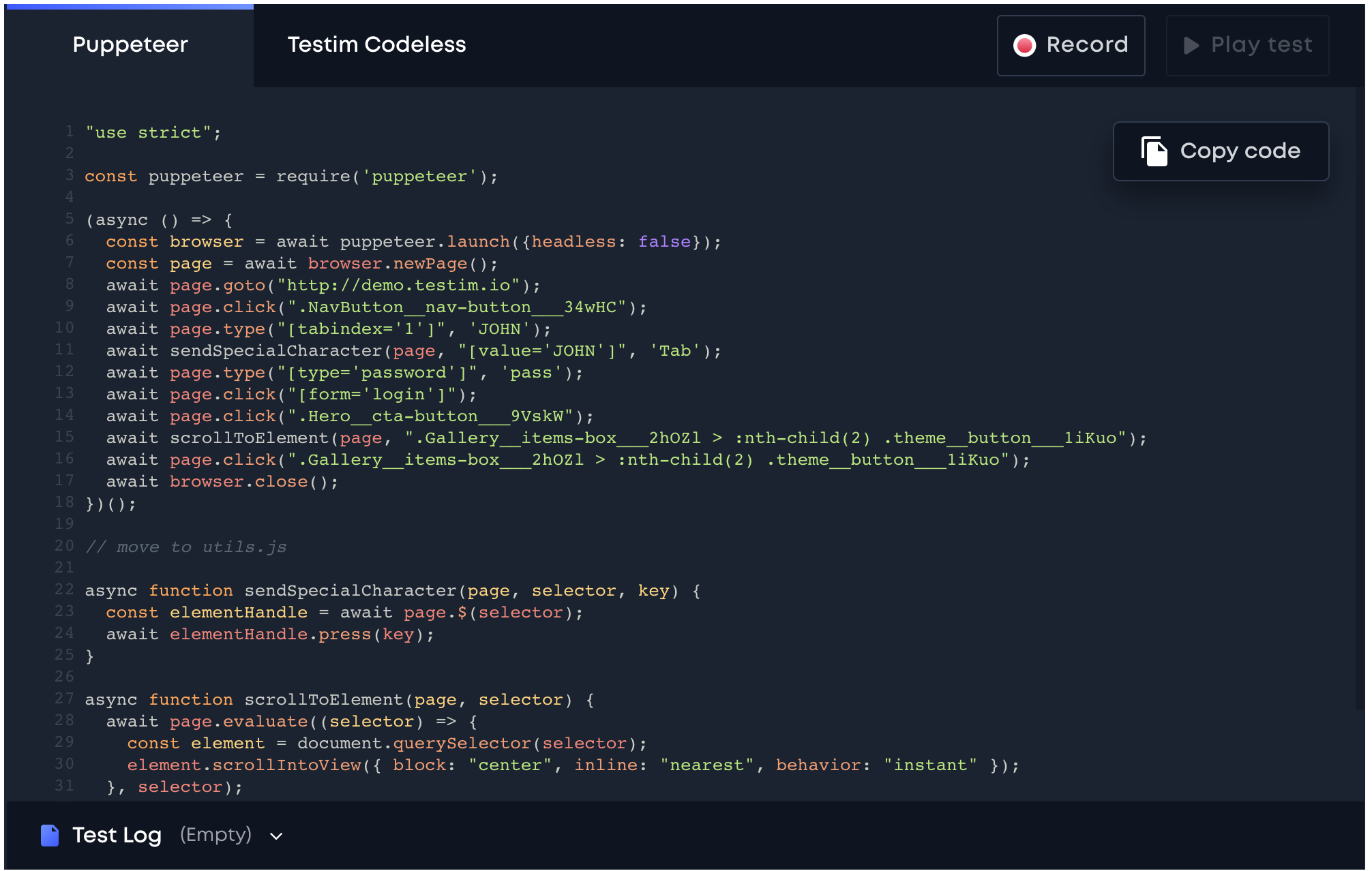Screen dimensions: 1372x871
Task: Click the (Empty) label beside Test Log
Action: tap(215, 835)
